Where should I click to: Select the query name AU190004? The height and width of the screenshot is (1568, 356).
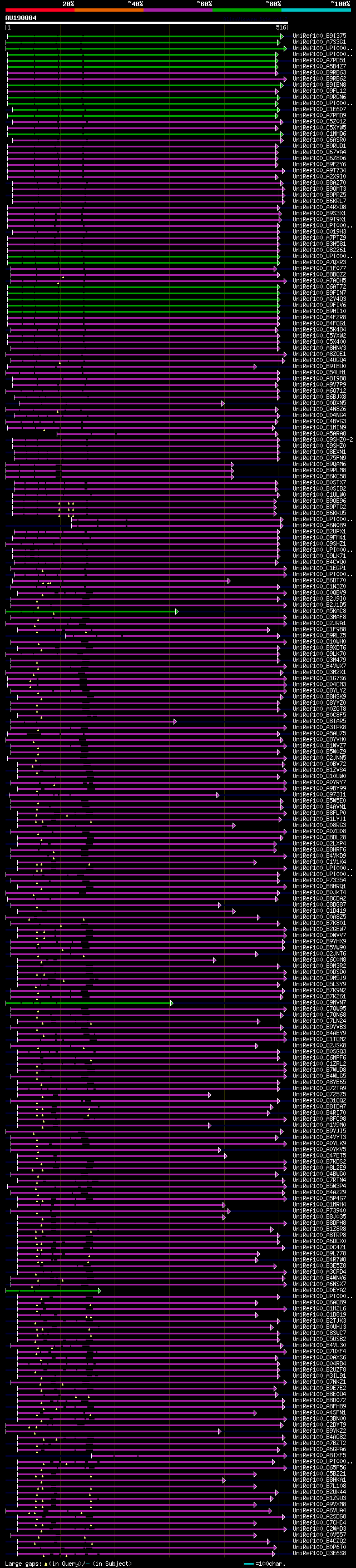point(21,18)
